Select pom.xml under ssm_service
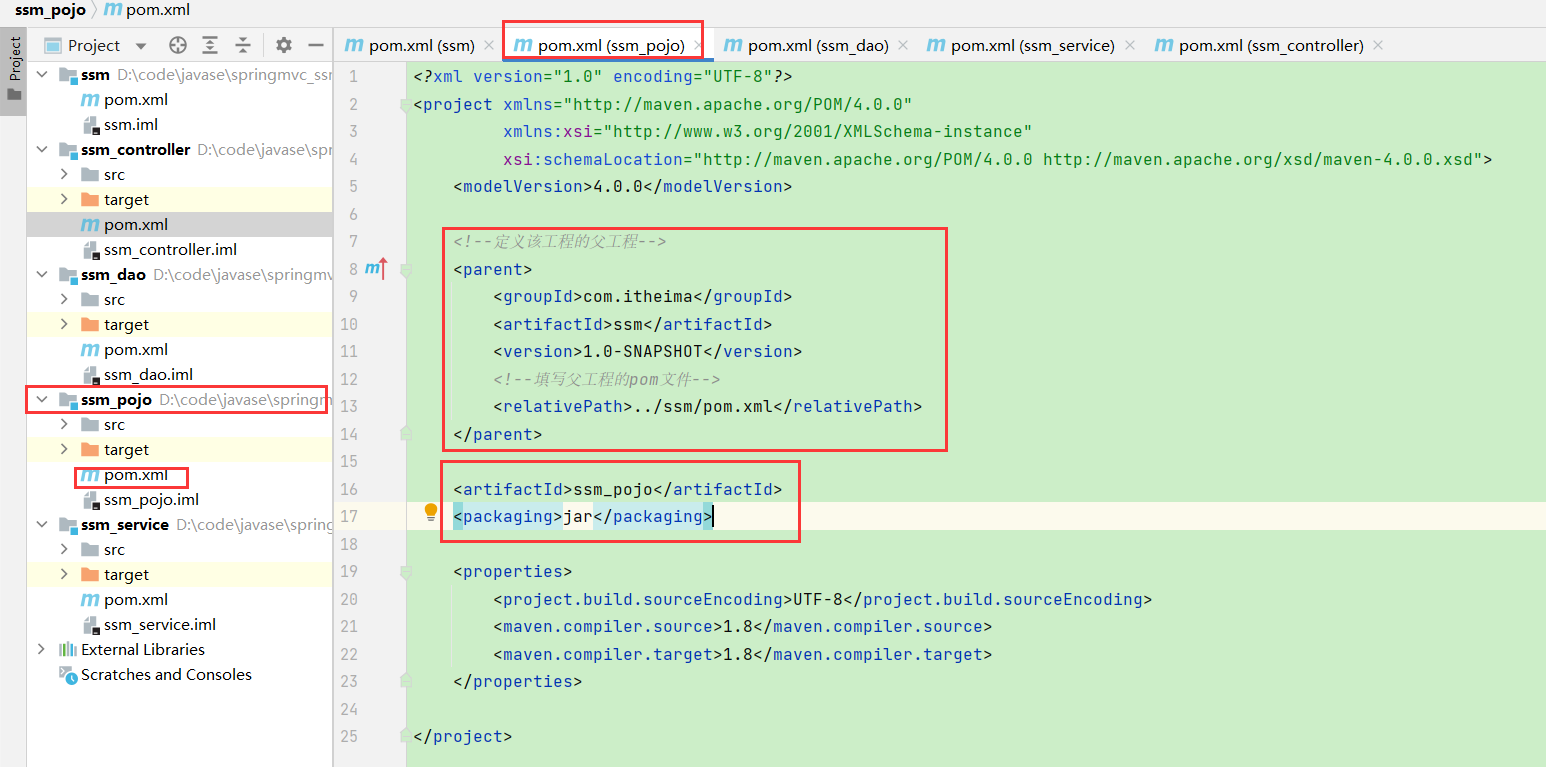 (x=135, y=600)
